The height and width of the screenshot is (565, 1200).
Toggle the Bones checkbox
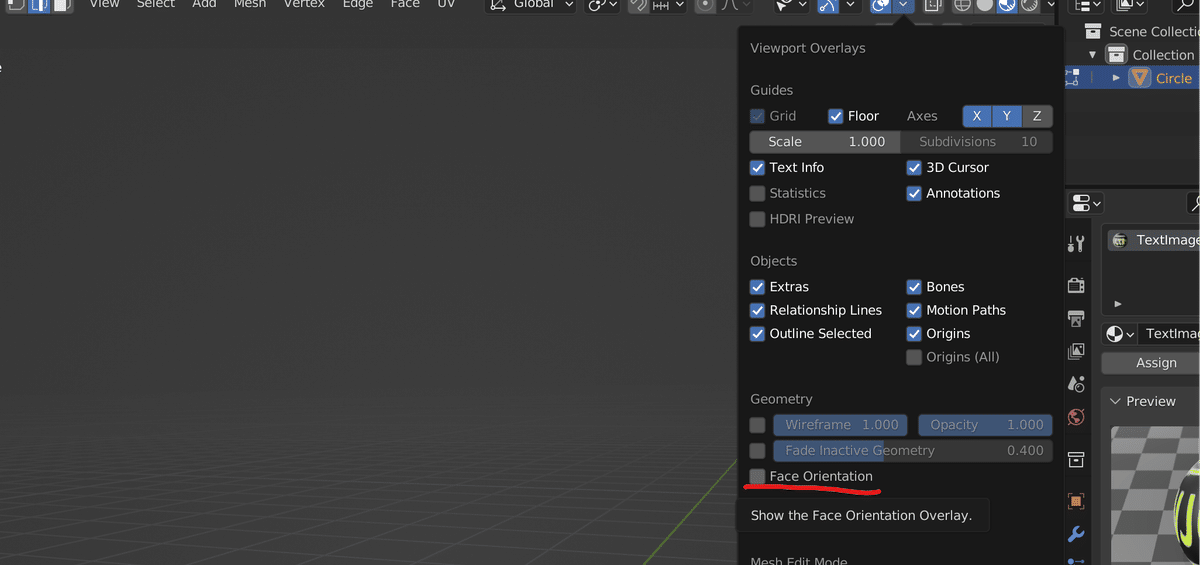(x=914, y=286)
